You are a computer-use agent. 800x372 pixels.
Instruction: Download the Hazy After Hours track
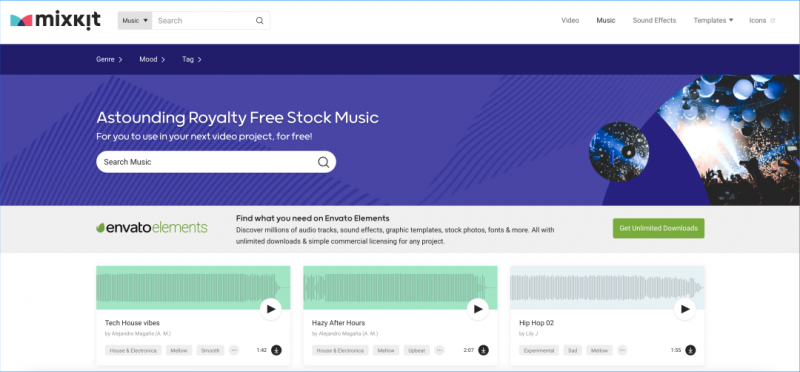(483, 350)
